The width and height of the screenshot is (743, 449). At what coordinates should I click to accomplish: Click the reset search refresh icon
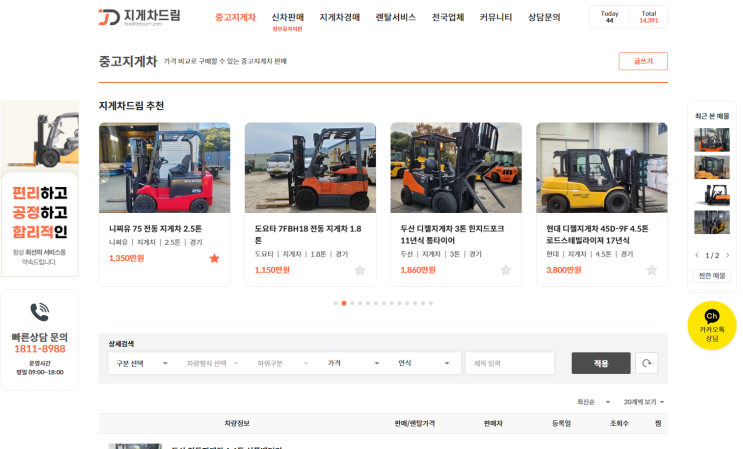pos(646,363)
